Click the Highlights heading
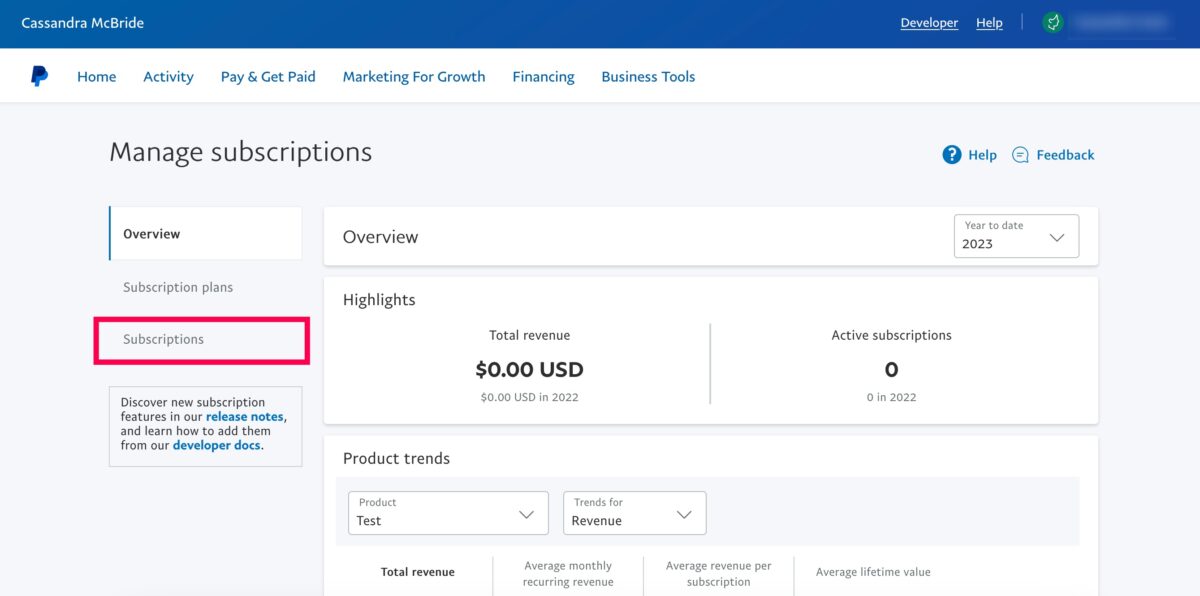The width and height of the screenshot is (1200, 596). [379, 300]
